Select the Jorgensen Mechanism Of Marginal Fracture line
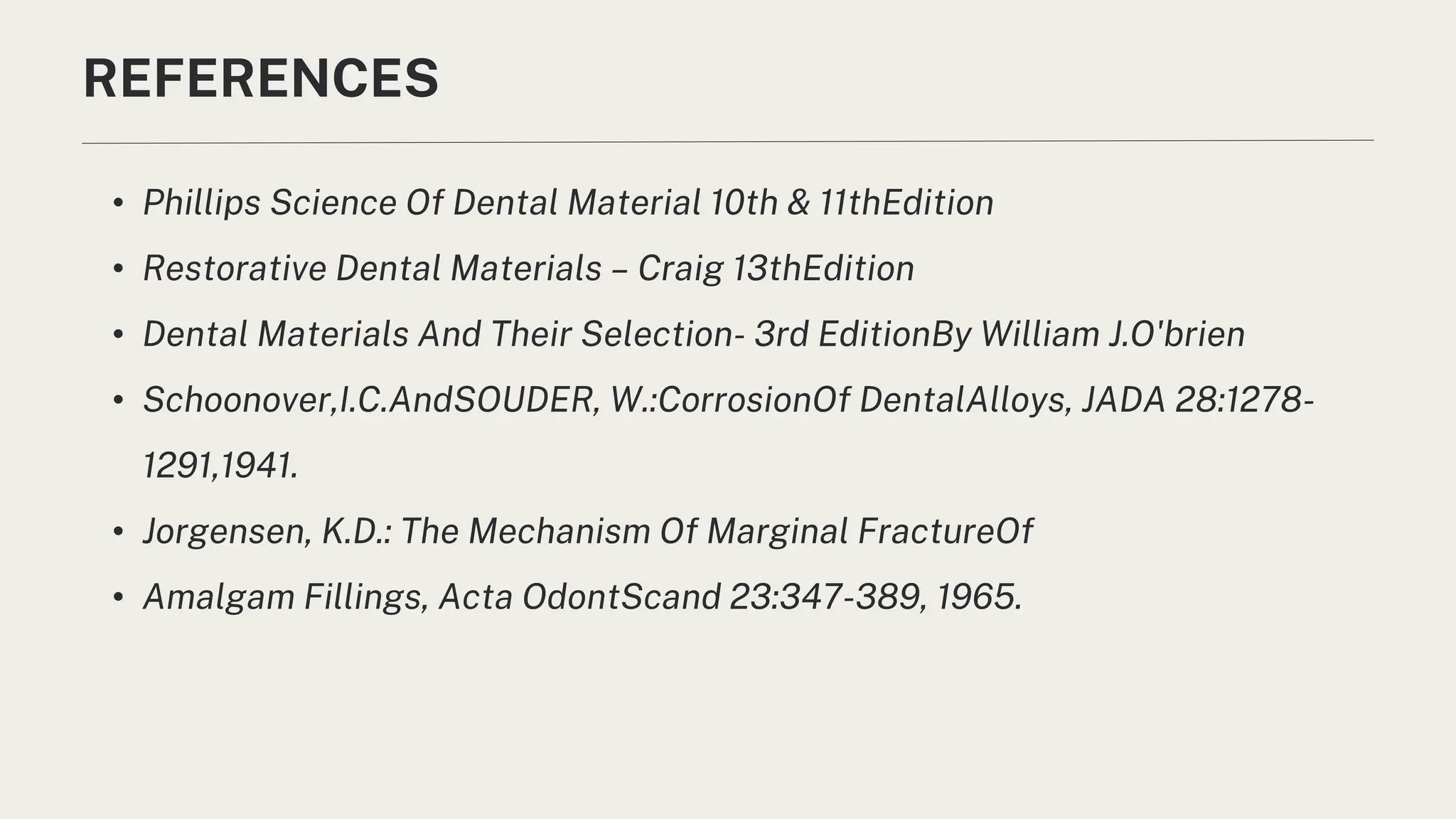 coord(587,532)
